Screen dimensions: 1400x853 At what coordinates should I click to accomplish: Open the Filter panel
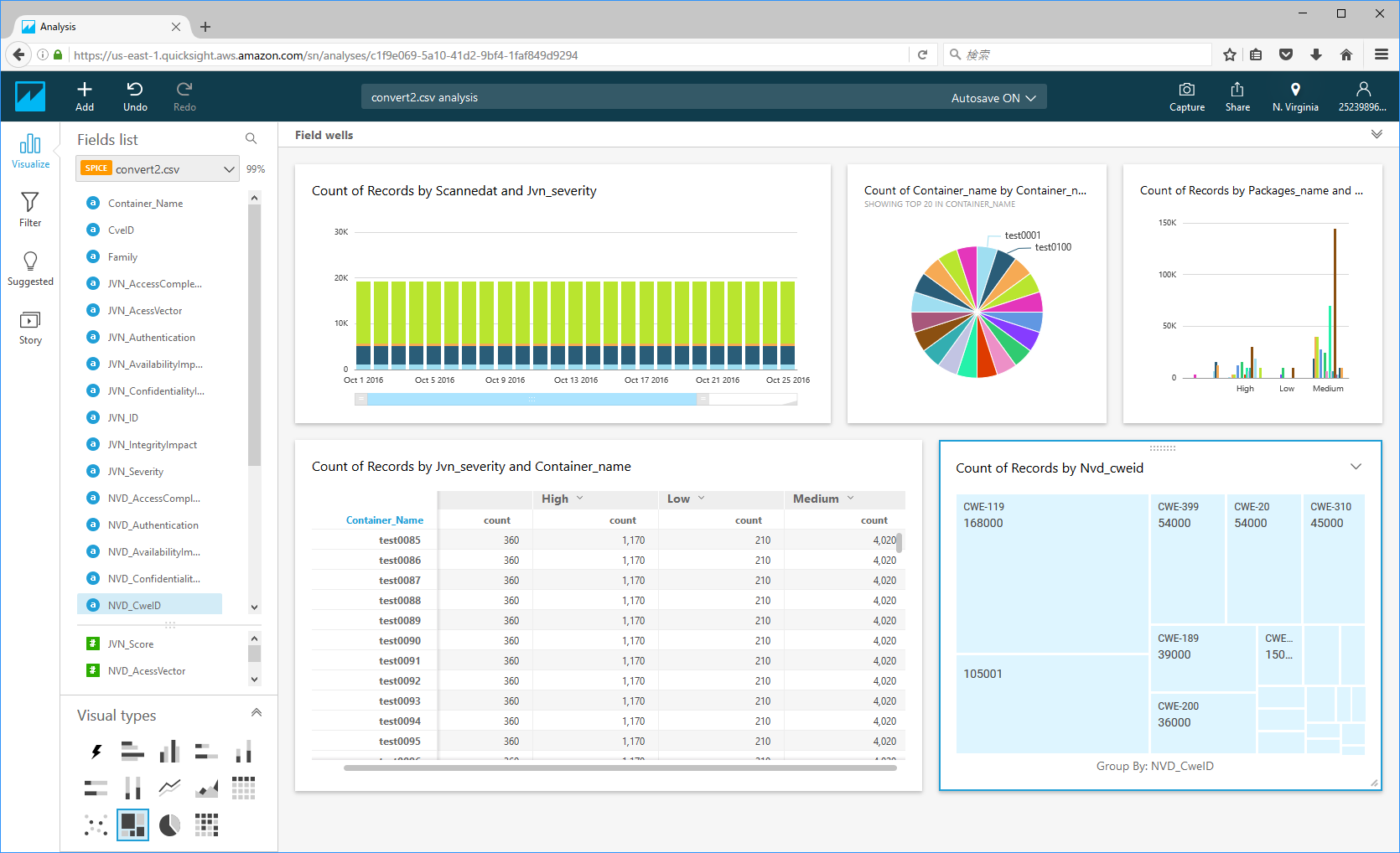pyautogui.click(x=30, y=209)
